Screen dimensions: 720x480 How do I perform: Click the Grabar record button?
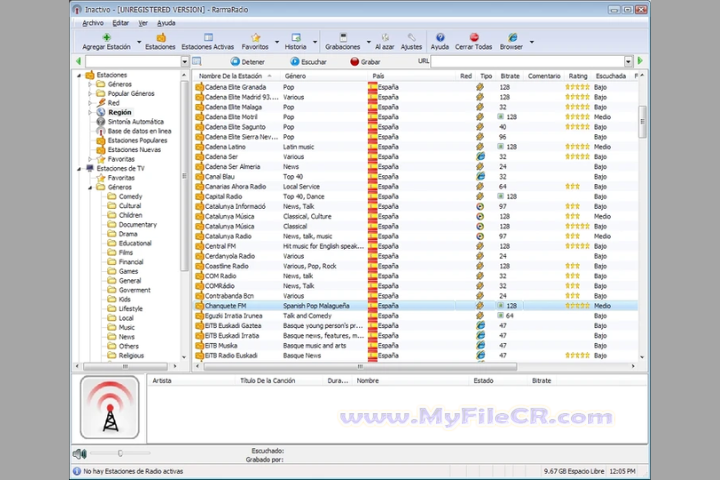365,62
